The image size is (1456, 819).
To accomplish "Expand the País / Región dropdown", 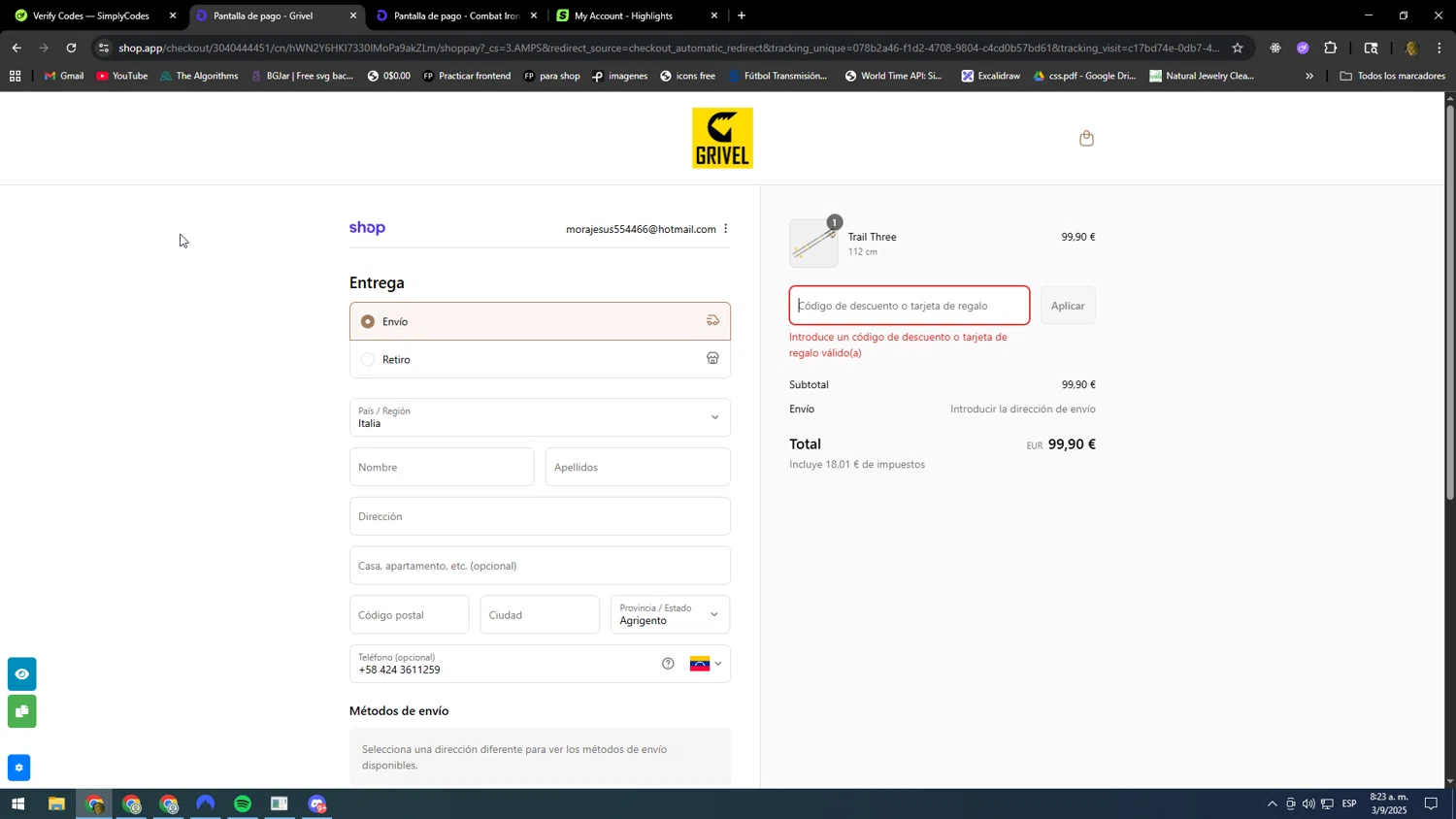I will click(540, 417).
